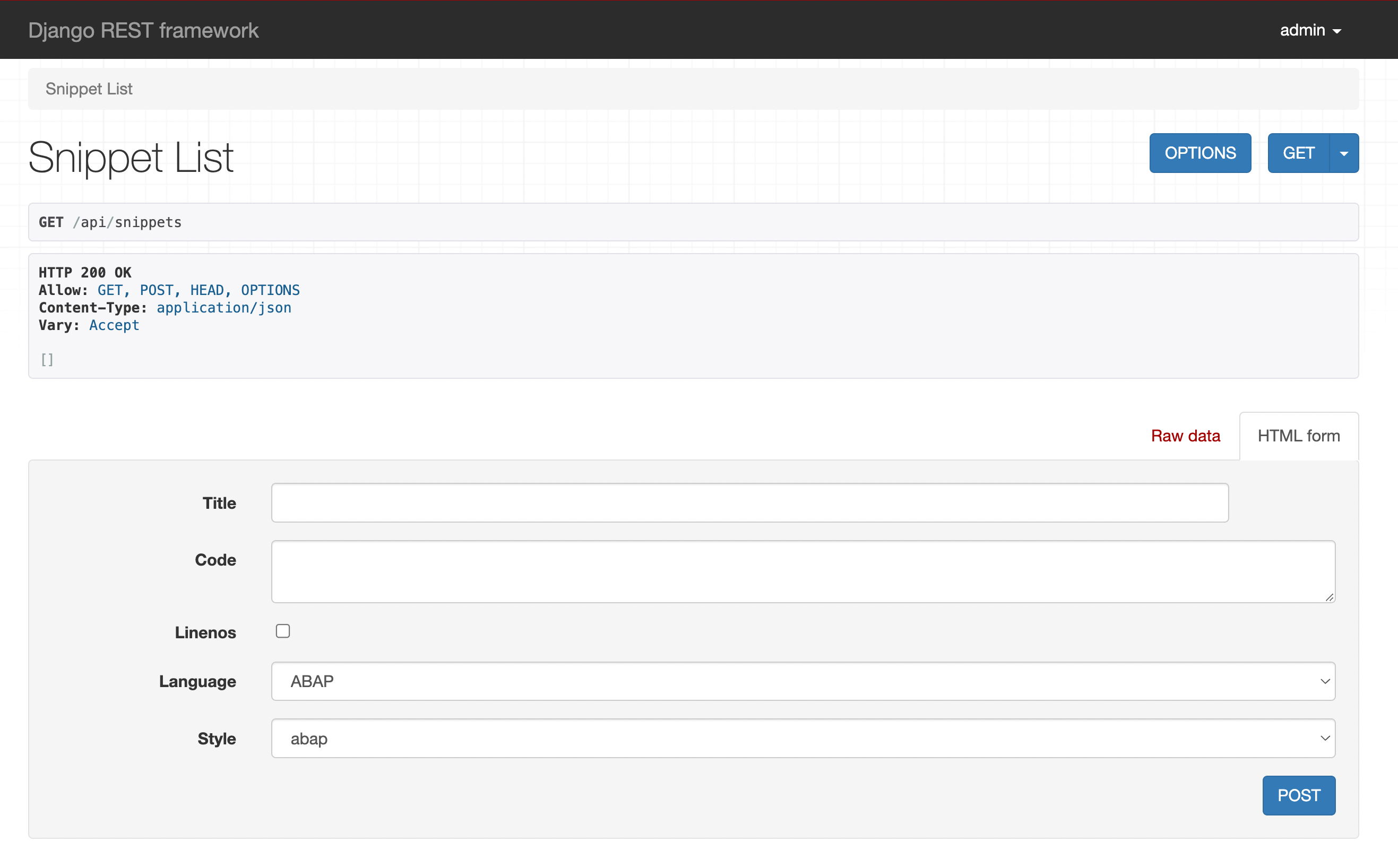Click the Django REST framework brand link
Image resolution: width=1398 pixels, height=868 pixels.
click(143, 30)
